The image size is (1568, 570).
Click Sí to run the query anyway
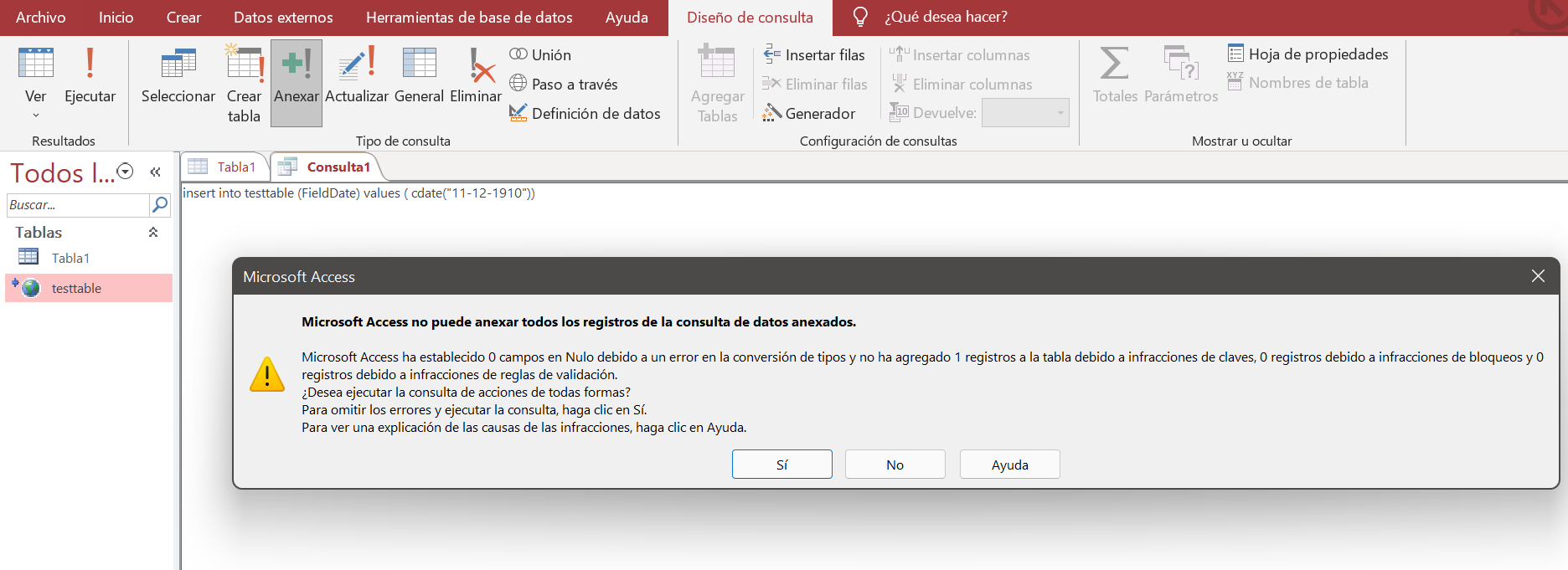781,465
